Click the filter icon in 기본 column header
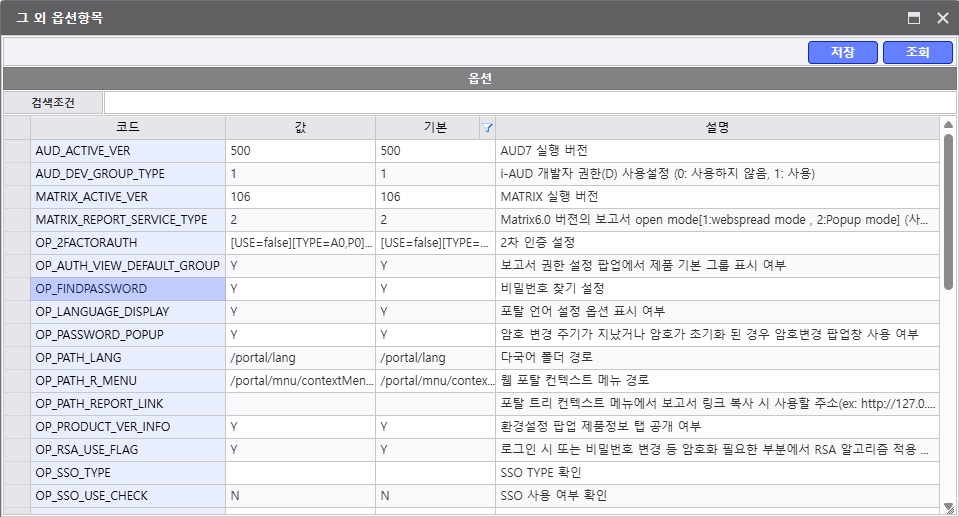 (487, 128)
